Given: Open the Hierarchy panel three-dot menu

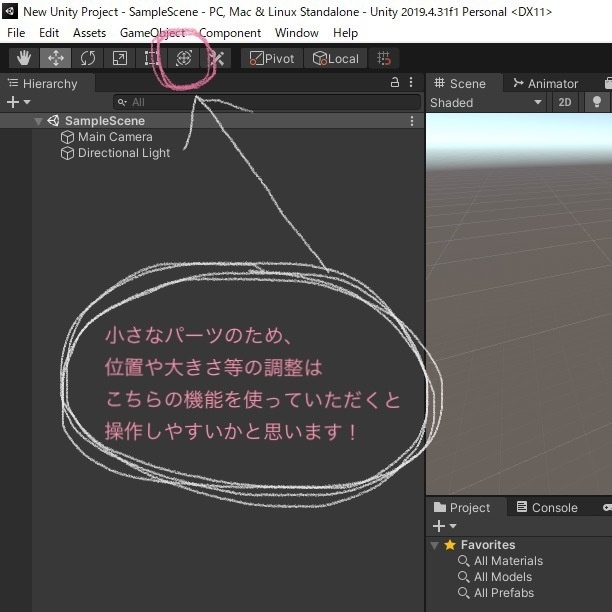Looking at the screenshot, I should 411,82.
